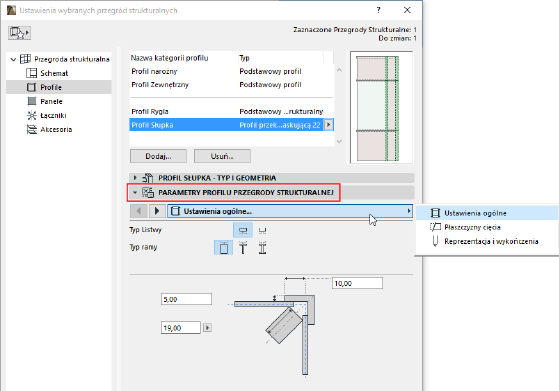The width and height of the screenshot is (559, 391).
Task: Click the Panele panel icon
Action: (x=32, y=101)
